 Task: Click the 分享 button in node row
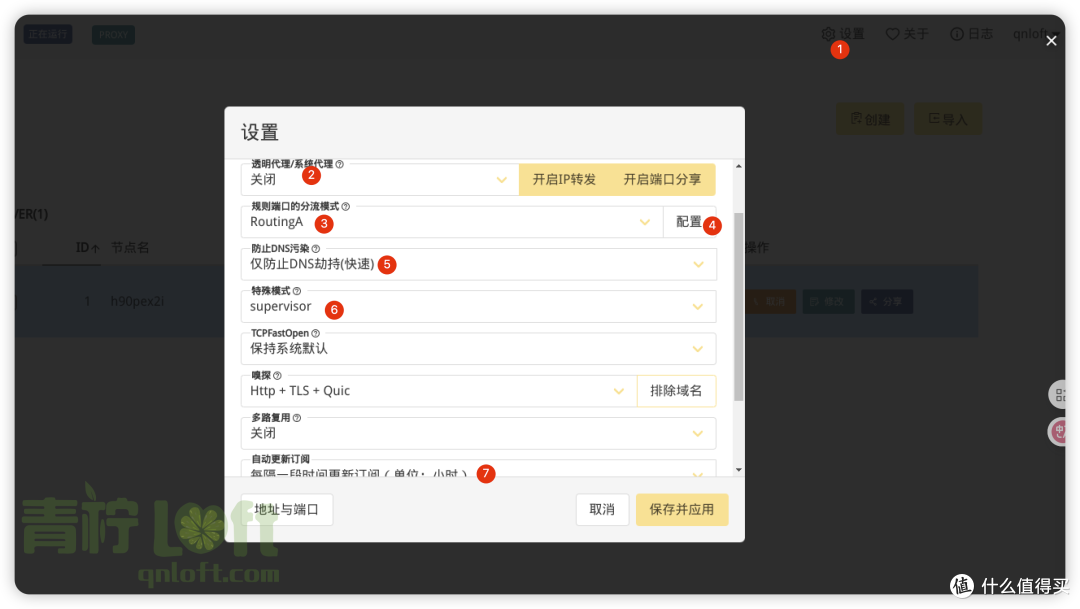[886, 301]
